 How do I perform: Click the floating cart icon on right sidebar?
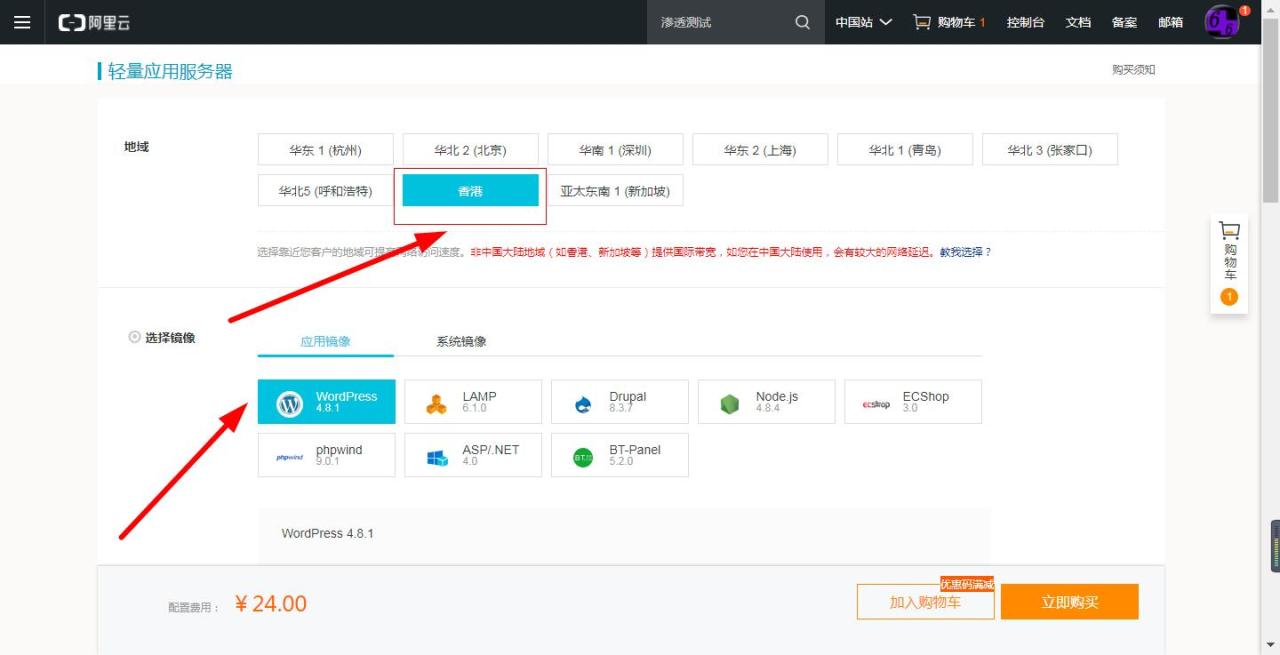click(1229, 230)
